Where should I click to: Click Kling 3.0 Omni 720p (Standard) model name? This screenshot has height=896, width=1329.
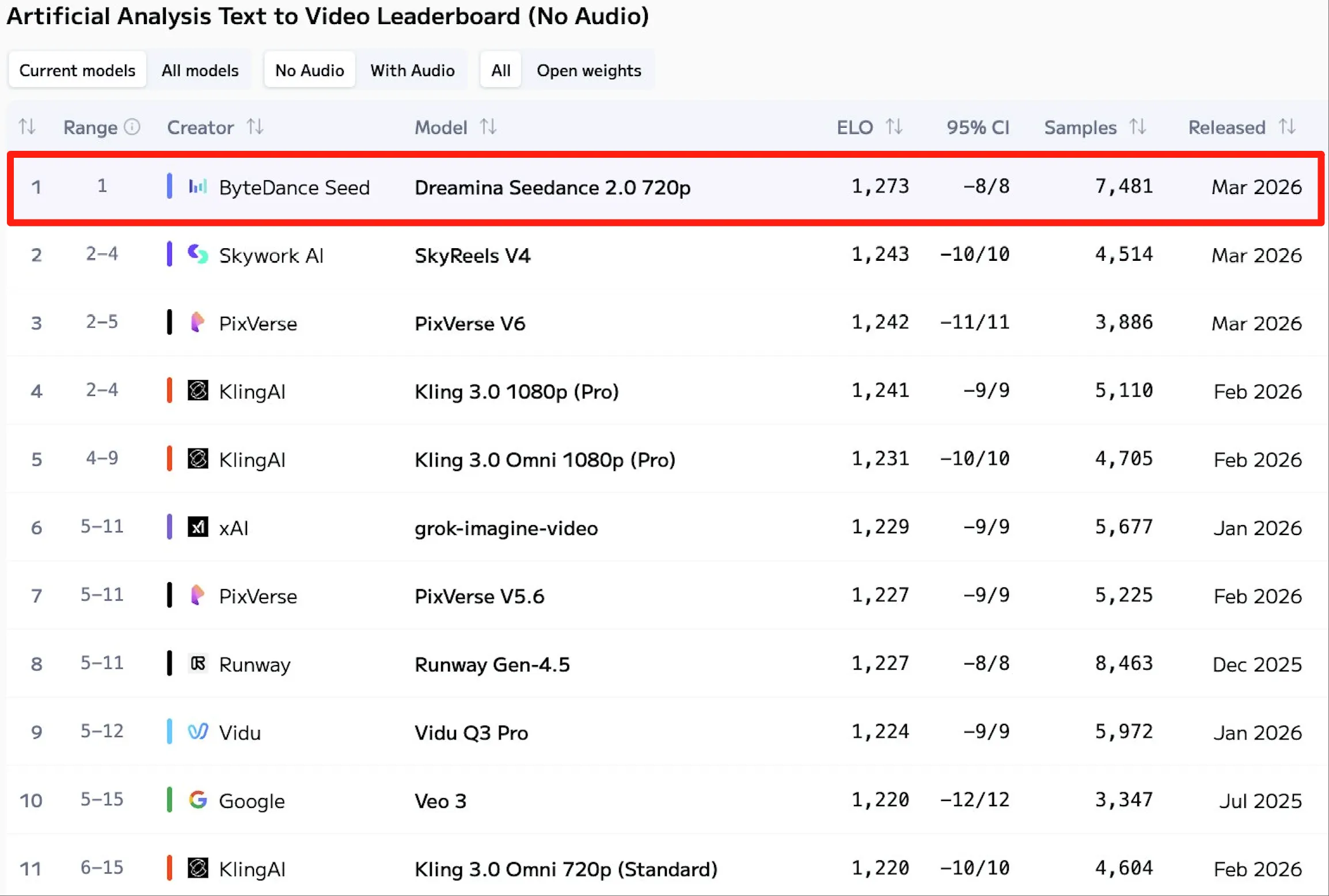click(x=566, y=869)
